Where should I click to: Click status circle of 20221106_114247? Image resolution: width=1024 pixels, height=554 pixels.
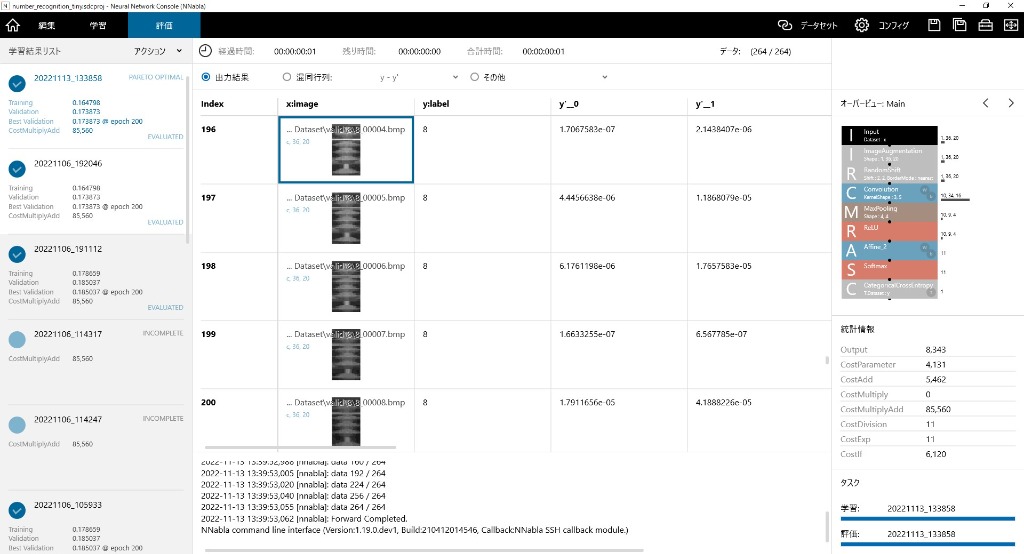17,425
